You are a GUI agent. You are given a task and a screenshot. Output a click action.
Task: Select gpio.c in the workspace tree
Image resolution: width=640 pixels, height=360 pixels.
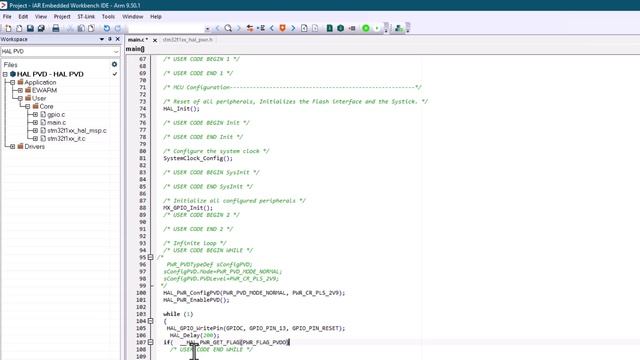56,115
